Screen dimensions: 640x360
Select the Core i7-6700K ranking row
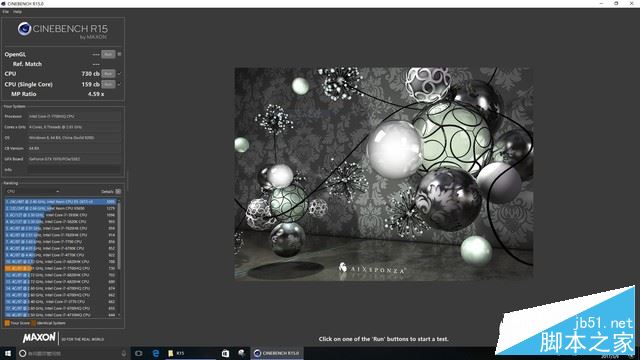(60, 248)
